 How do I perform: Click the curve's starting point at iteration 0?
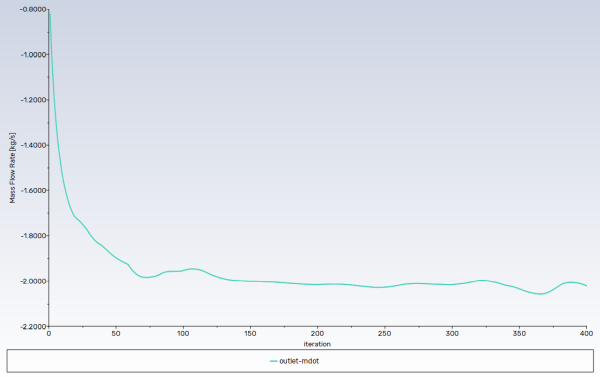coord(50,15)
